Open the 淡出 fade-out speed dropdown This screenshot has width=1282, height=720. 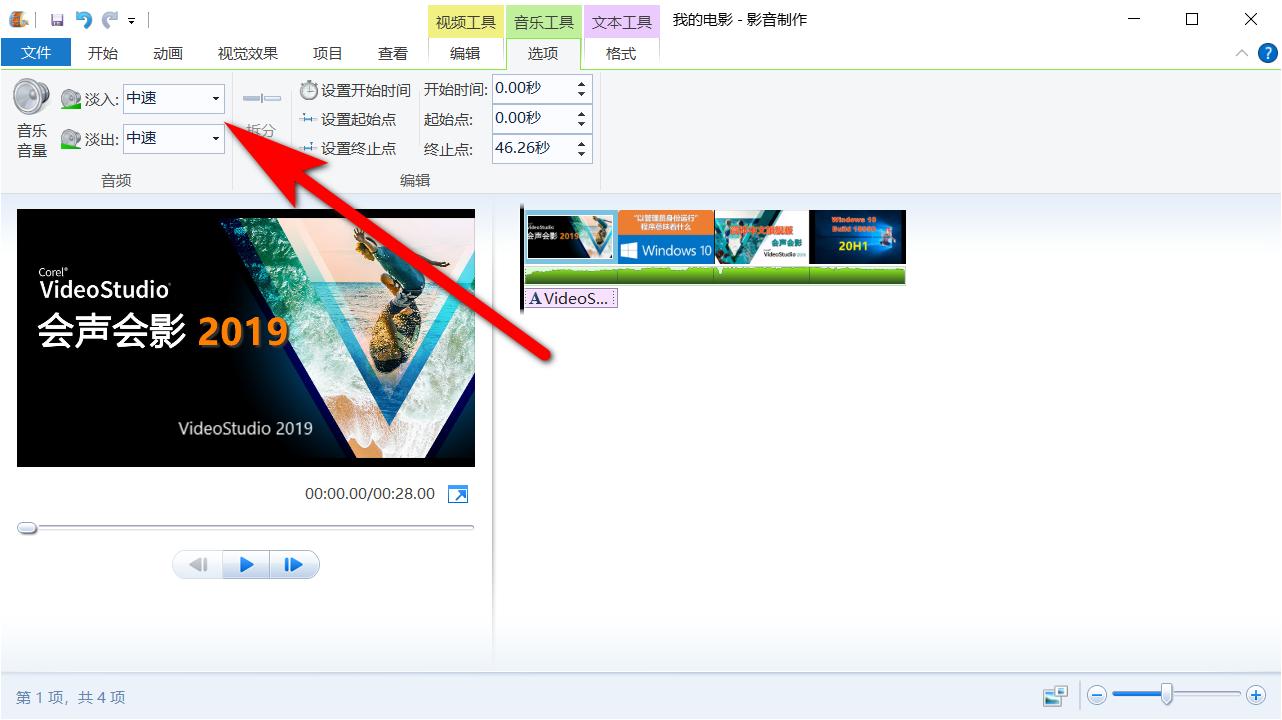pos(214,138)
